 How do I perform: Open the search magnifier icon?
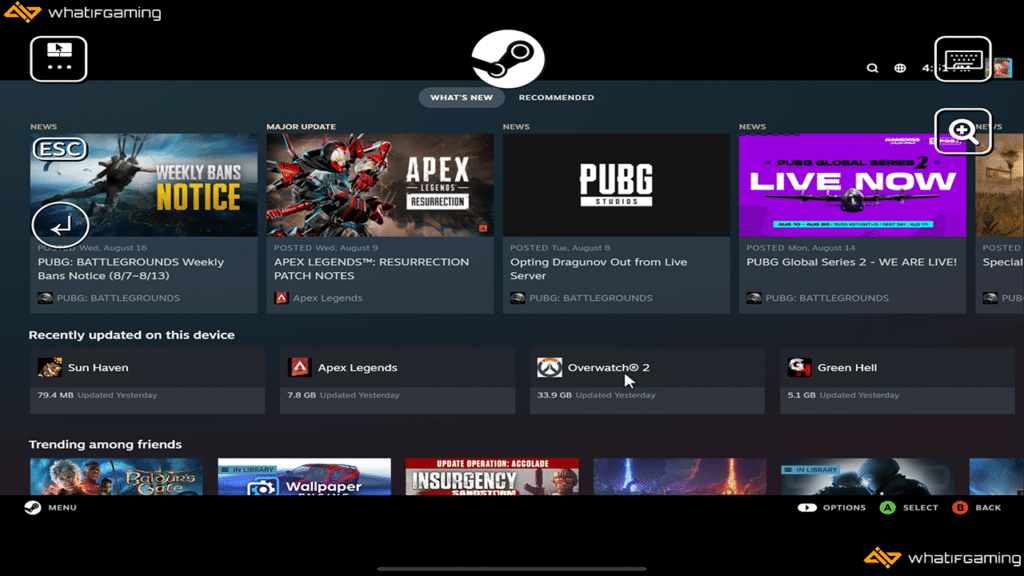coord(872,68)
